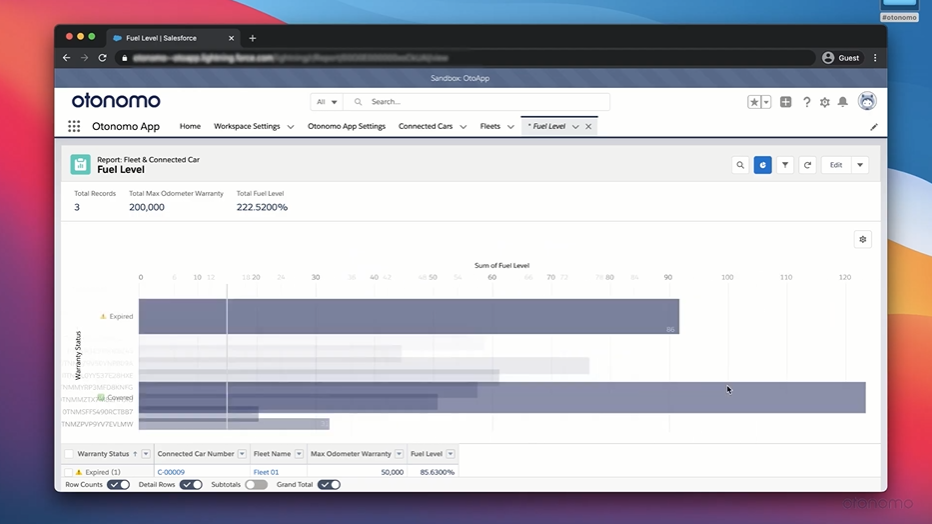Check the header select-all checkbox
The image size is (932, 524).
(68, 454)
